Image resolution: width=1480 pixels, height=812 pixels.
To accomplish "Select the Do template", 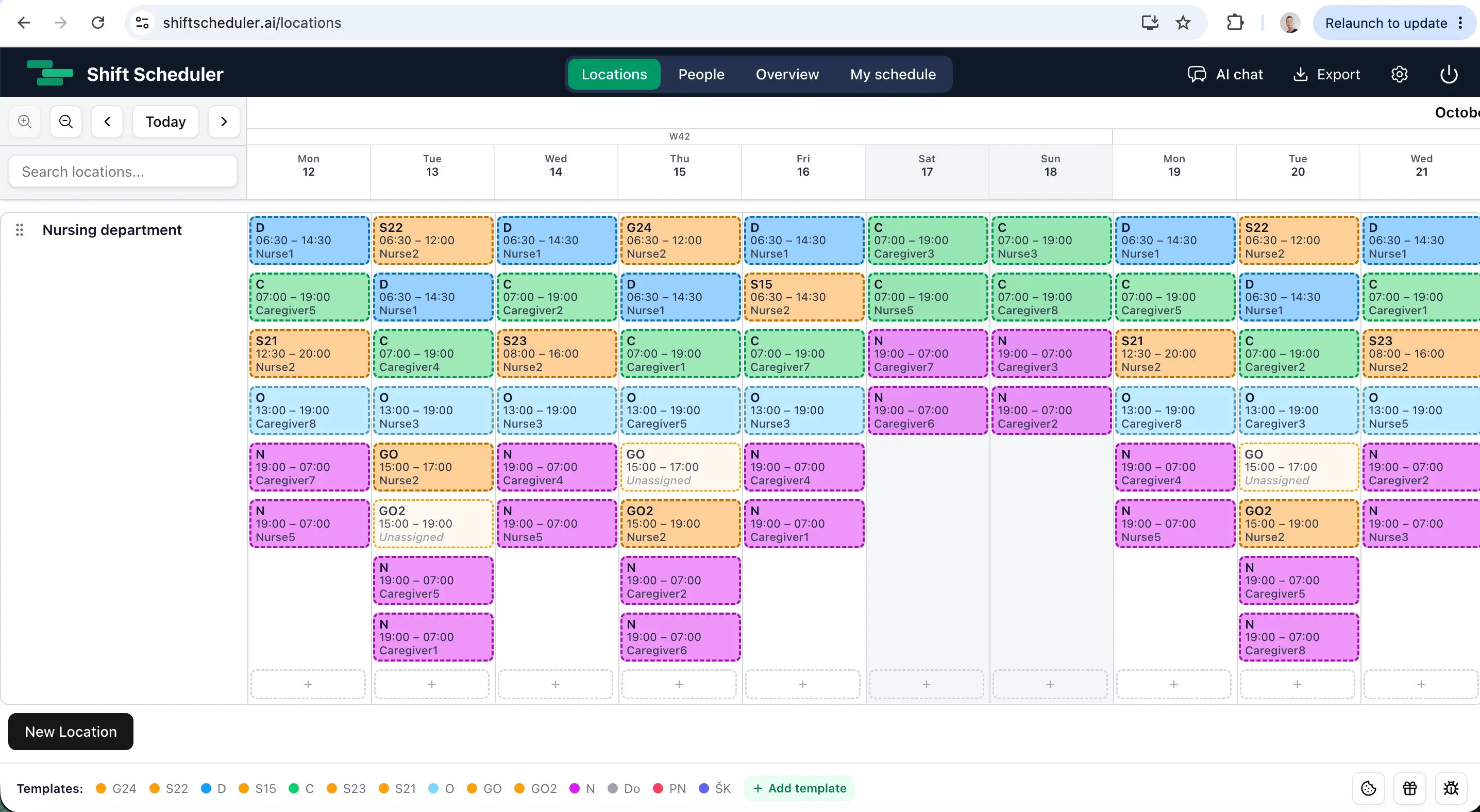I will click(624, 788).
